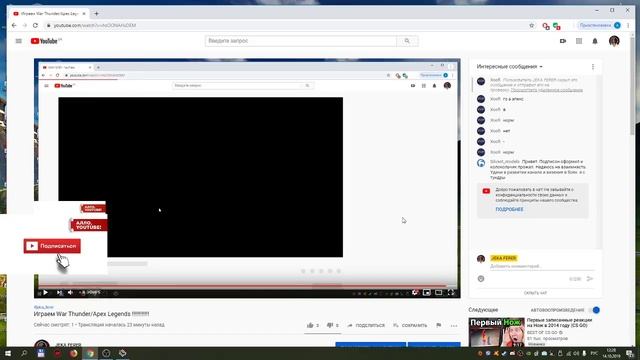Screen dimensions: 640x360
Task: Open the account avatar menu in YouTube header
Action: (x=614, y=41)
